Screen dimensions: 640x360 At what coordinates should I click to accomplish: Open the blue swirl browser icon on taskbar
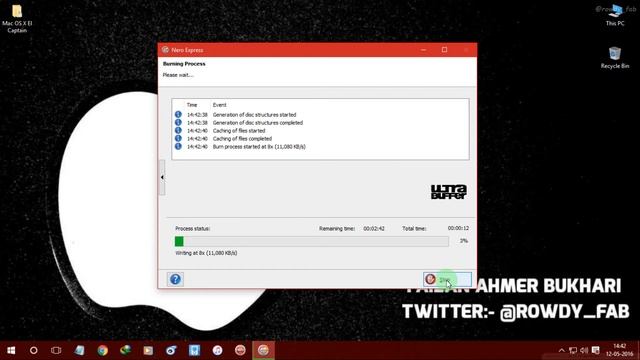171,350
